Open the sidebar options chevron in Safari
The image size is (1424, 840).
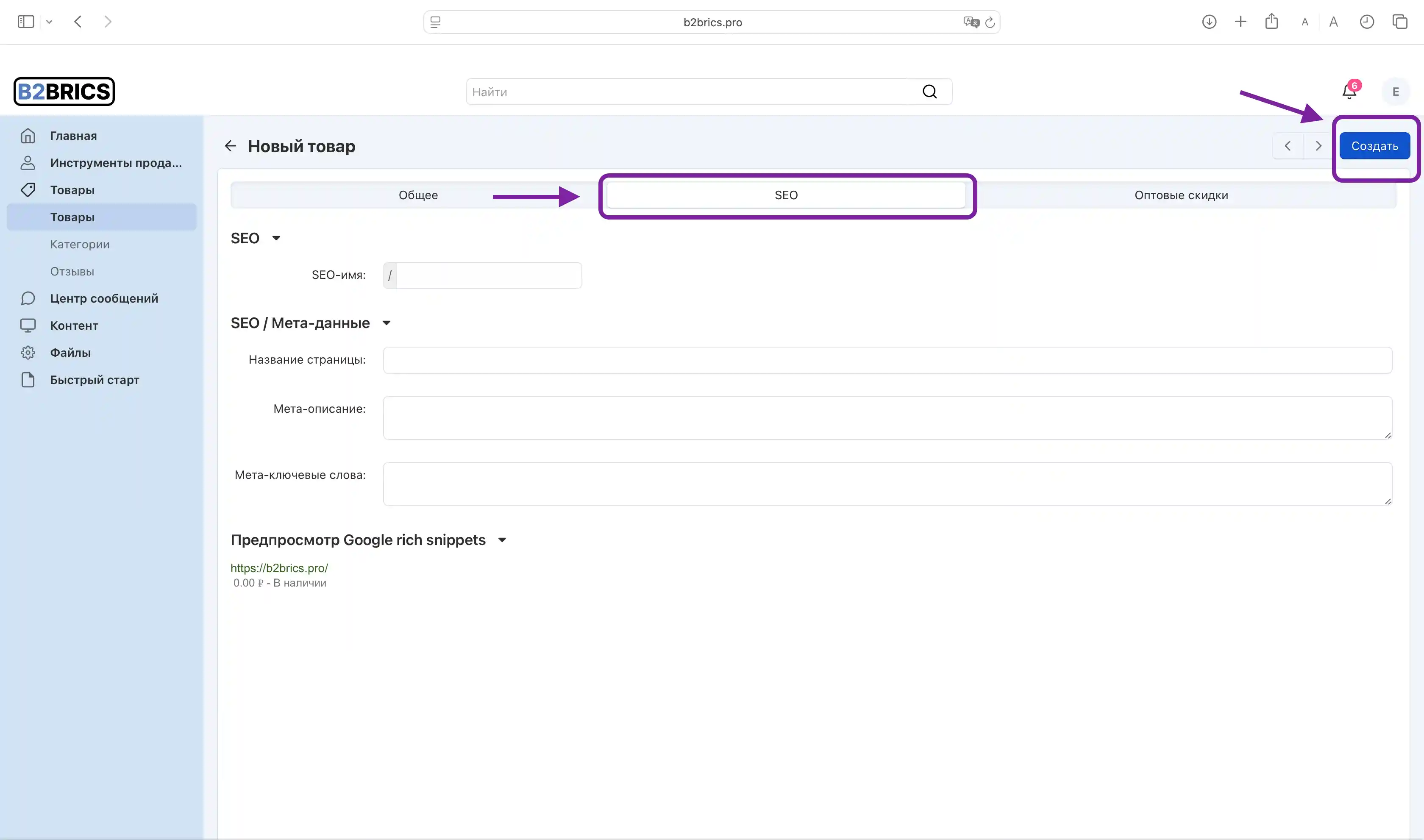coord(49,22)
